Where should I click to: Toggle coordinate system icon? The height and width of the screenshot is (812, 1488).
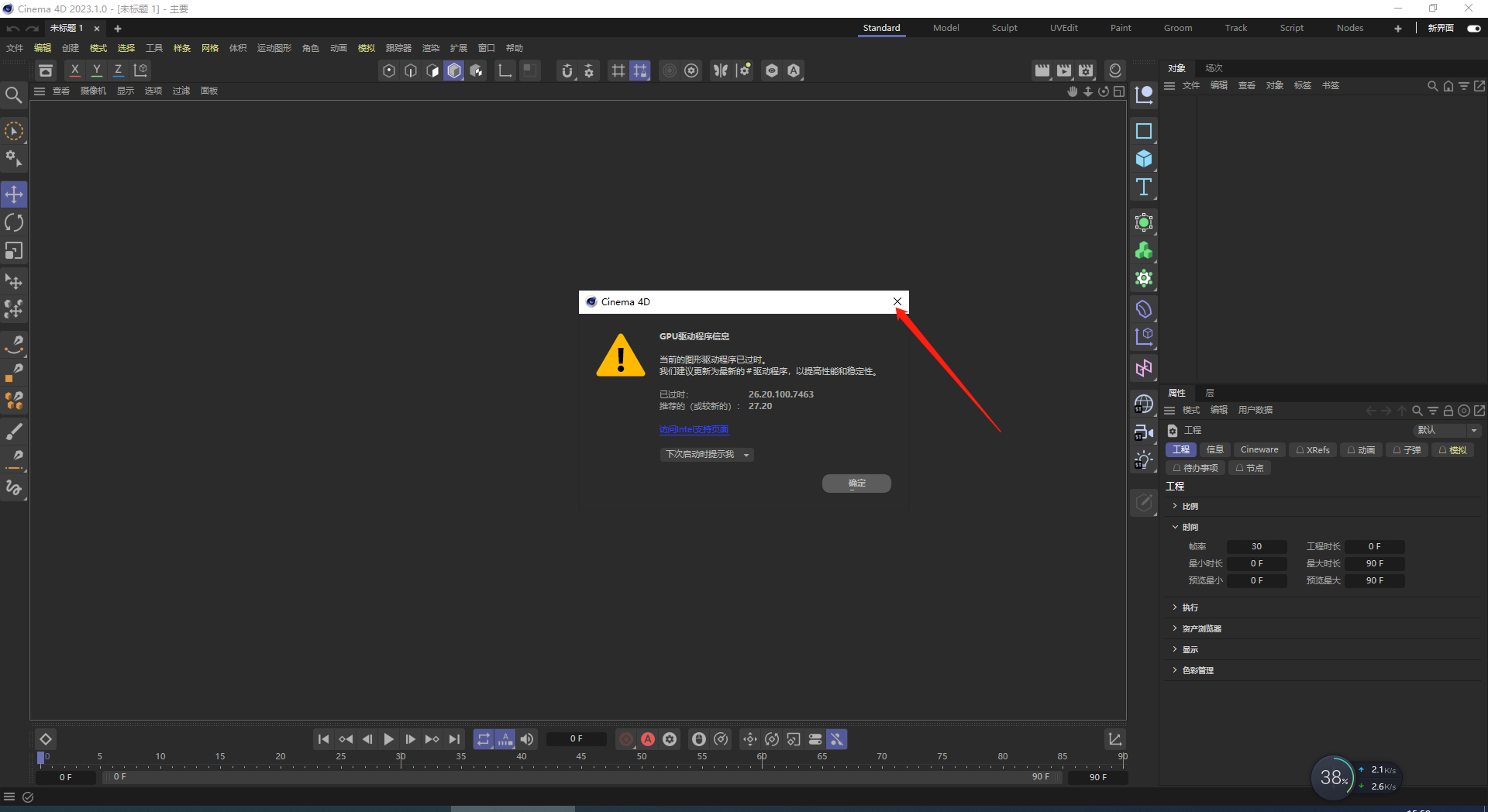(140, 70)
